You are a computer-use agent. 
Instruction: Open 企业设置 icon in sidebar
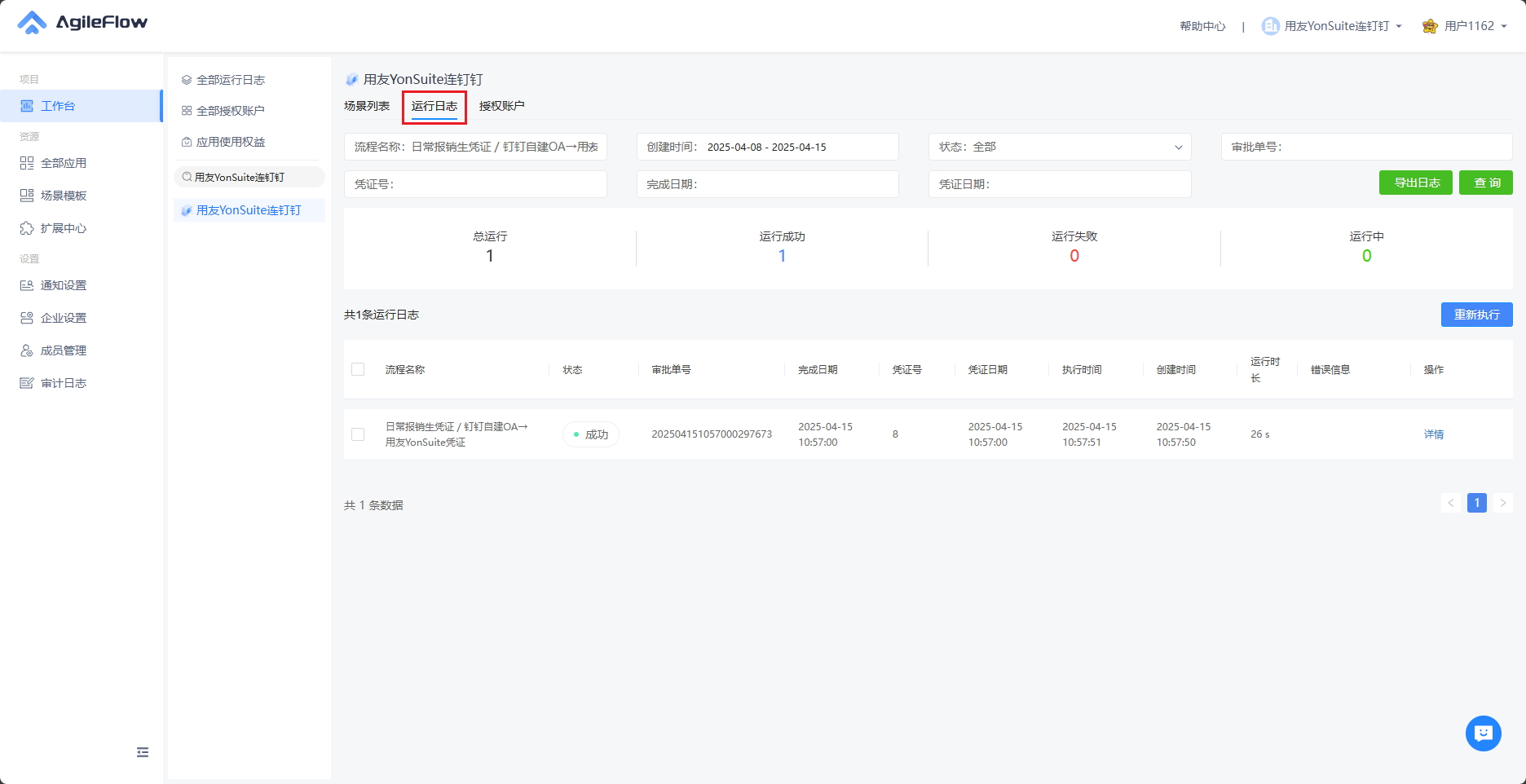click(x=27, y=318)
